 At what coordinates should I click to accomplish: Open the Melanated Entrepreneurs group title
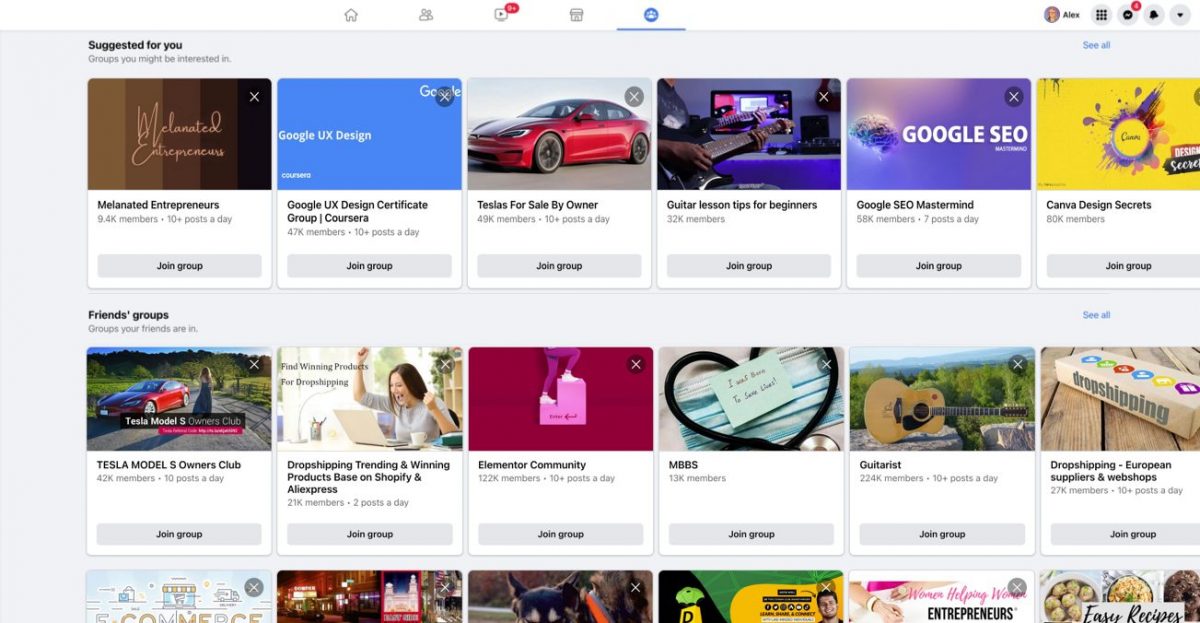pyautogui.click(x=158, y=205)
